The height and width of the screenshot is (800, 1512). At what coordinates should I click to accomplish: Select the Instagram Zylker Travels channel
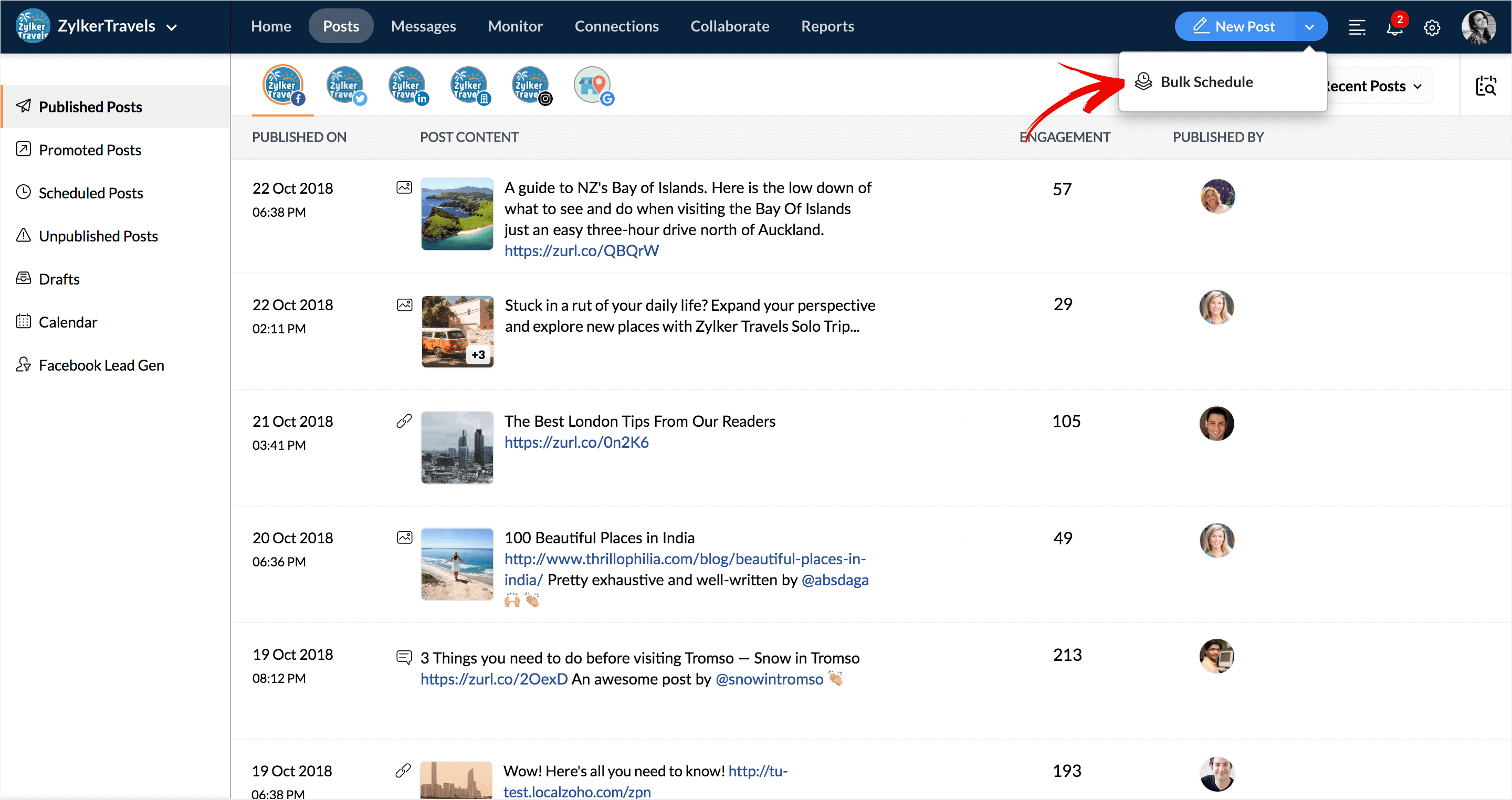(x=531, y=85)
